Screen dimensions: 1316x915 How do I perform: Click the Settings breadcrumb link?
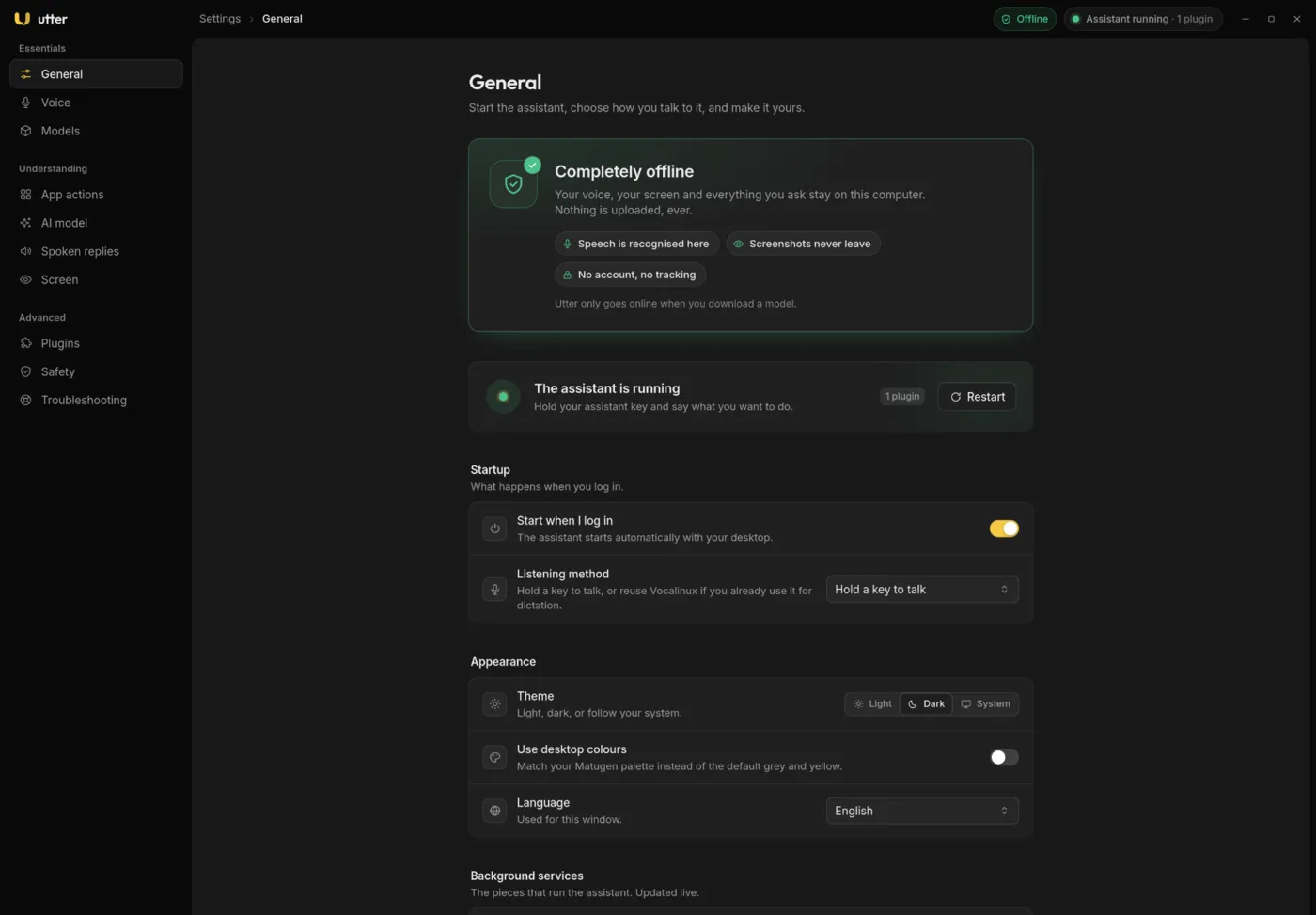(x=220, y=19)
